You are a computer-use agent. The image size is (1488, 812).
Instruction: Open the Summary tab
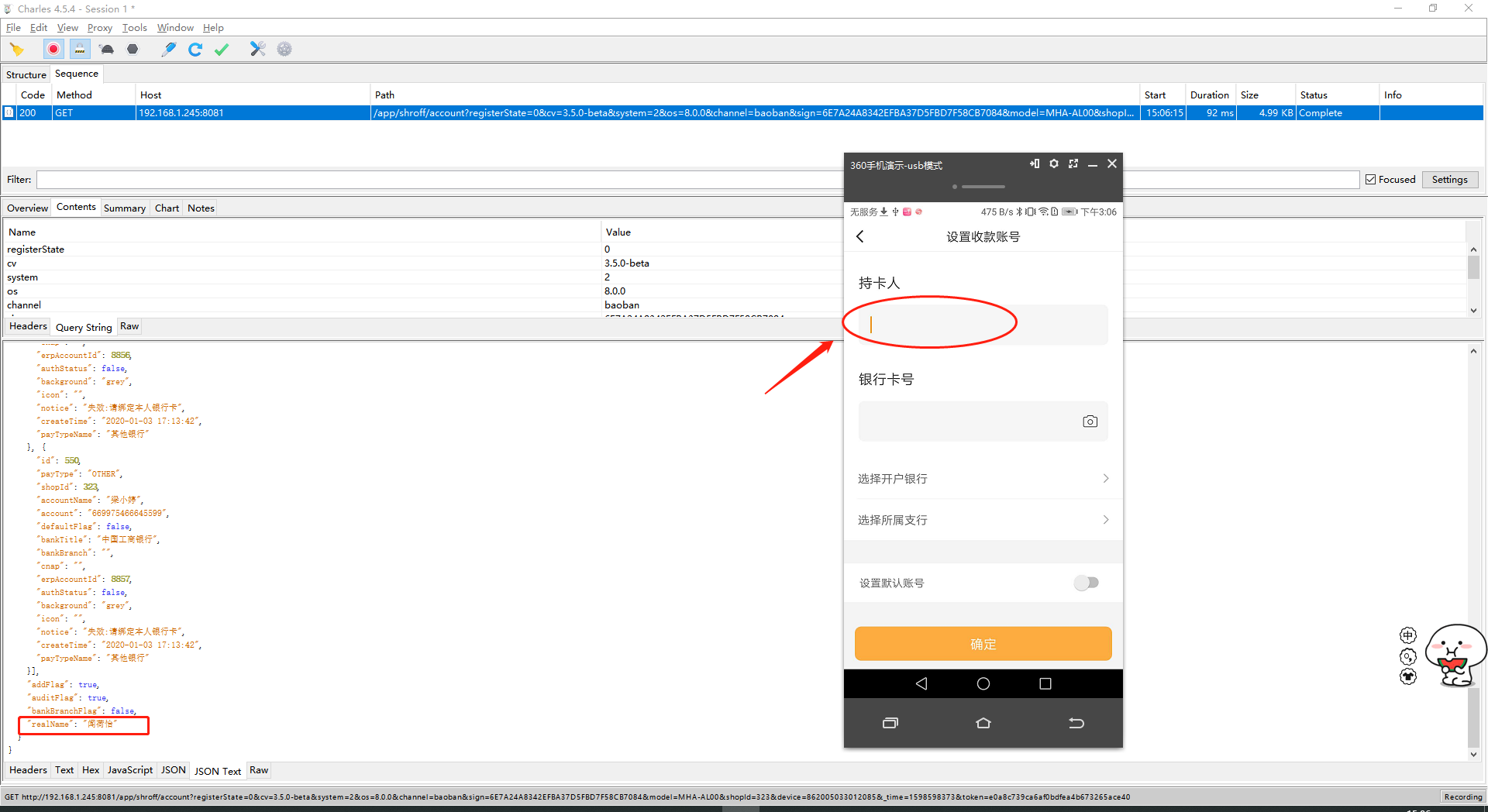[x=125, y=208]
